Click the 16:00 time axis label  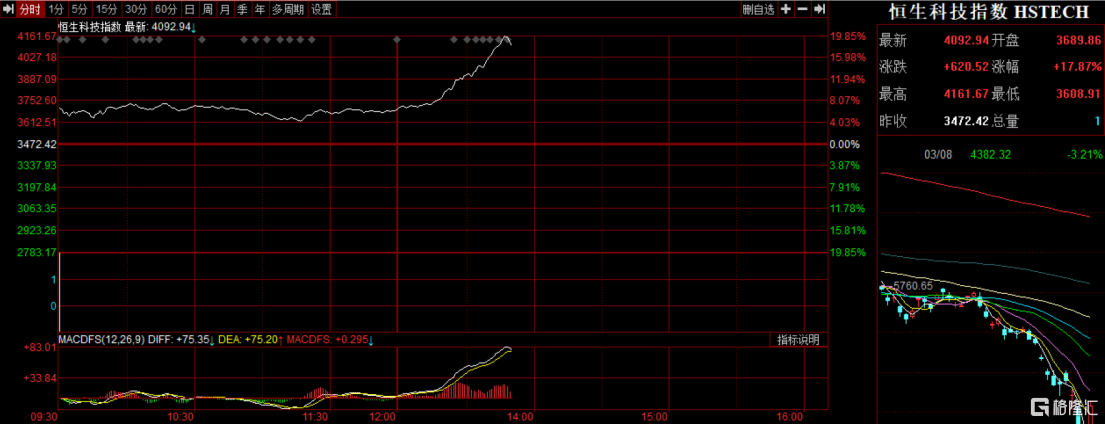tap(791, 417)
